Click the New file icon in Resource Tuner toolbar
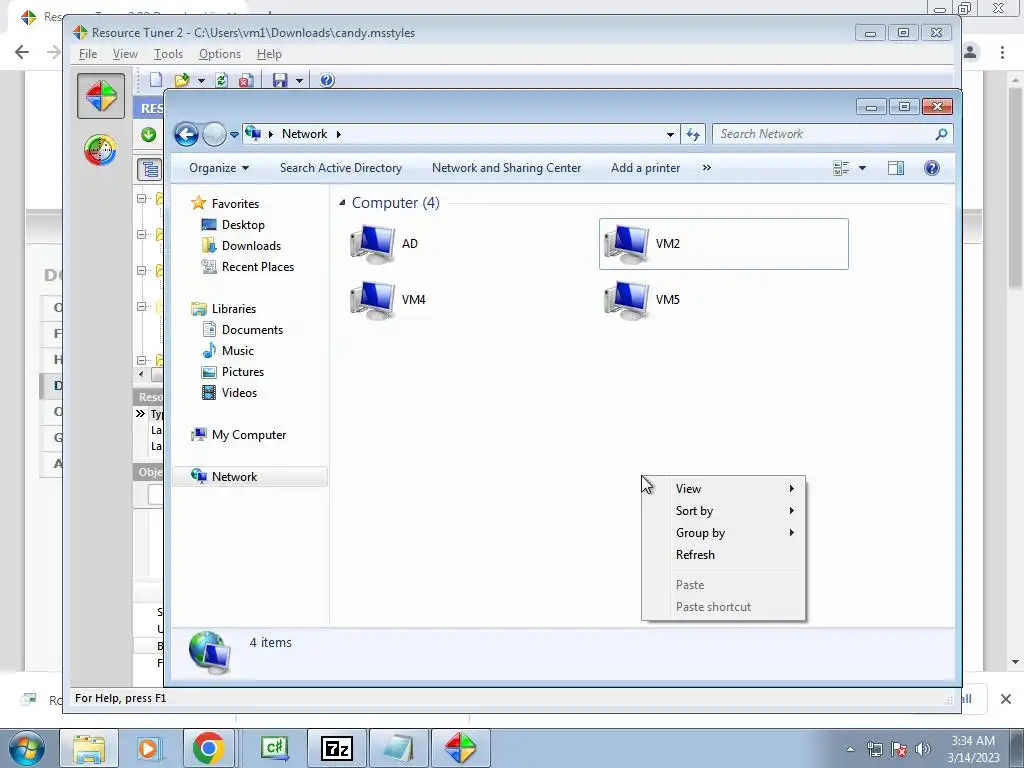The image size is (1024, 768). coord(155,80)
